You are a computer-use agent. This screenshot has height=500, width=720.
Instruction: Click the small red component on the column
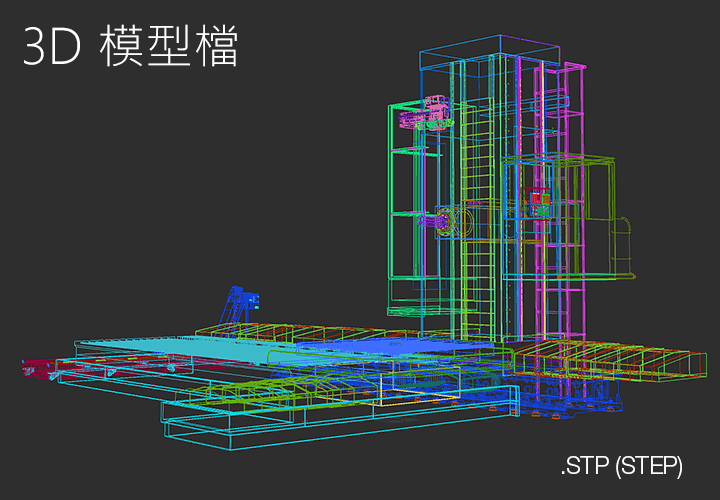(540, 200)
